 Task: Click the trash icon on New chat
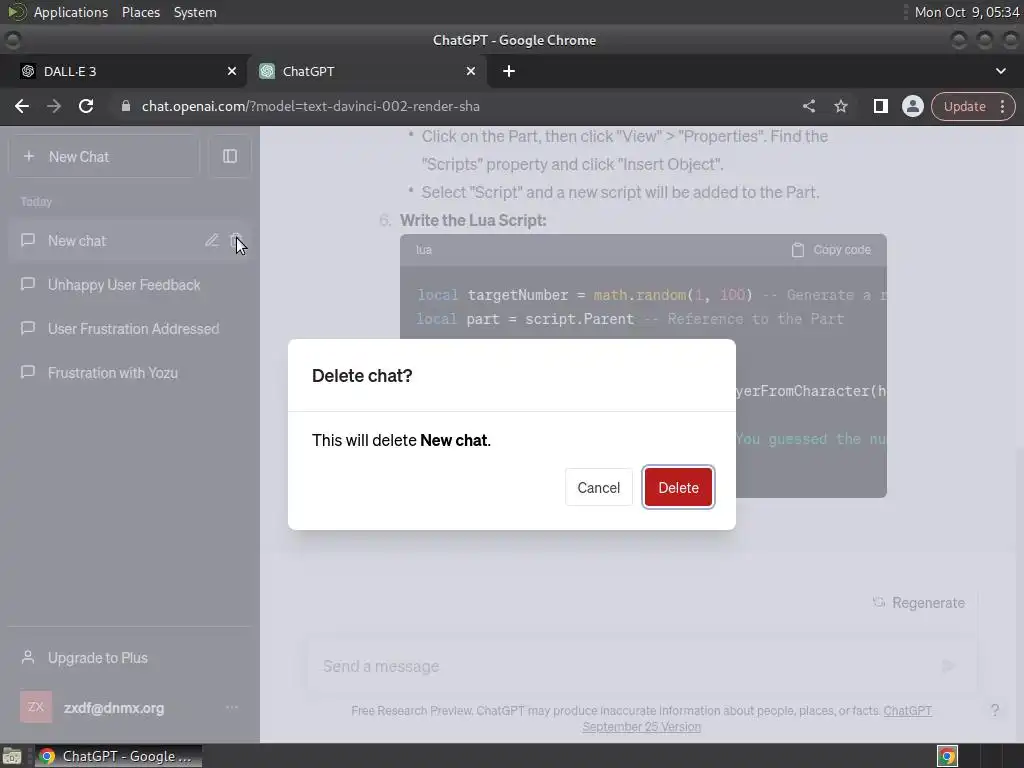pos(236,240)
